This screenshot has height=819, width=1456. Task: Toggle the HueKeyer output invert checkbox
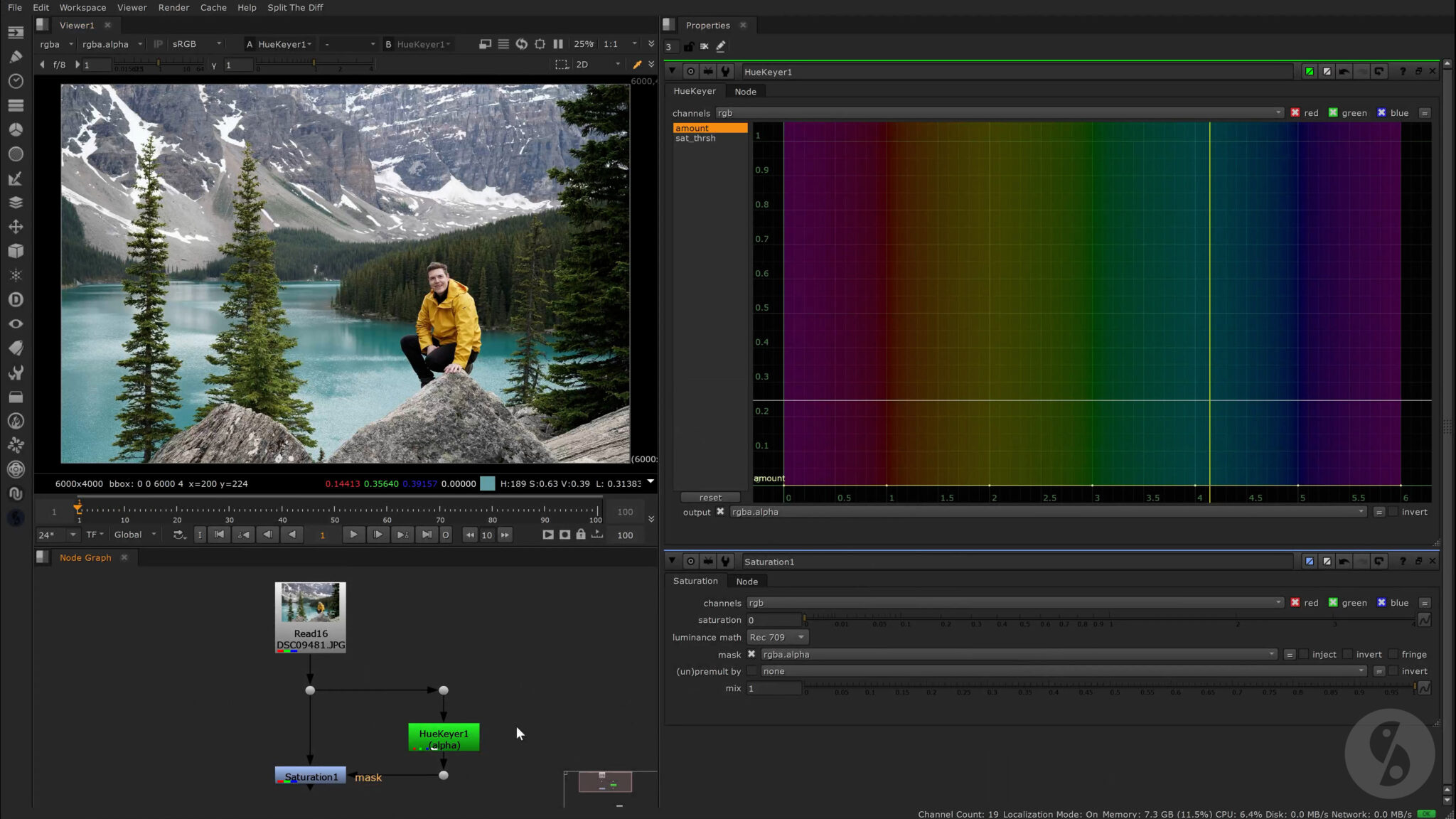click(1393, 512)
